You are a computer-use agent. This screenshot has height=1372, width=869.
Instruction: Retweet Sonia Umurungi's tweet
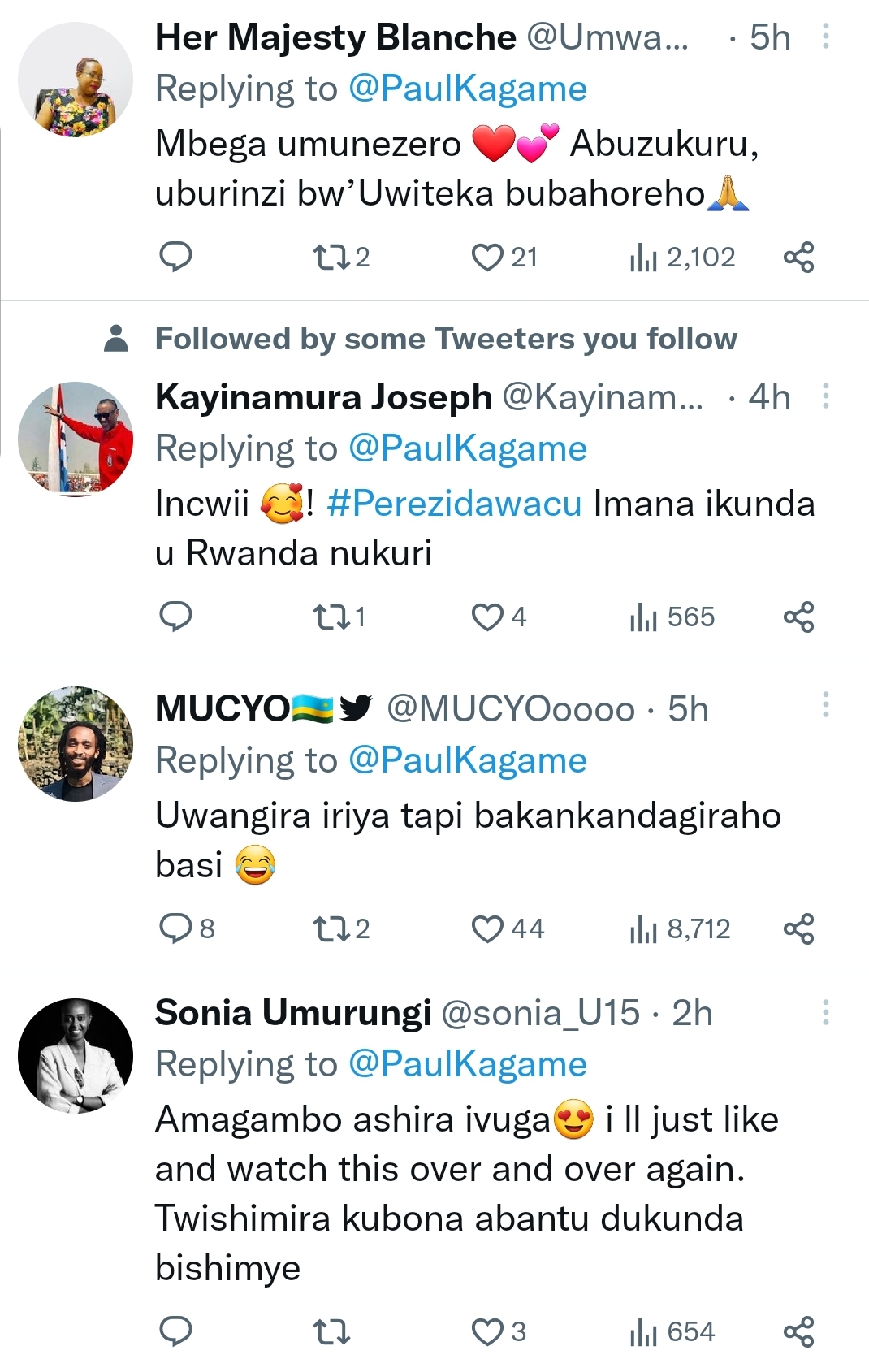pos(331,1331)
